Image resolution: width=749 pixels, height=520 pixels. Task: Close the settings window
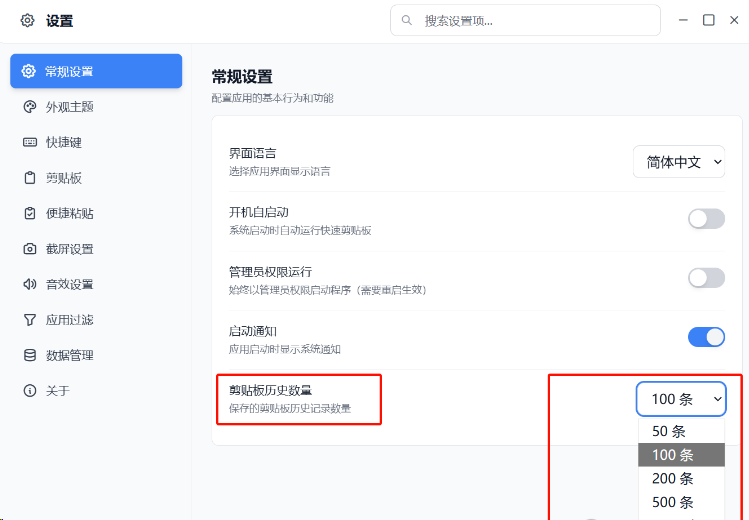tap(734, 20)
